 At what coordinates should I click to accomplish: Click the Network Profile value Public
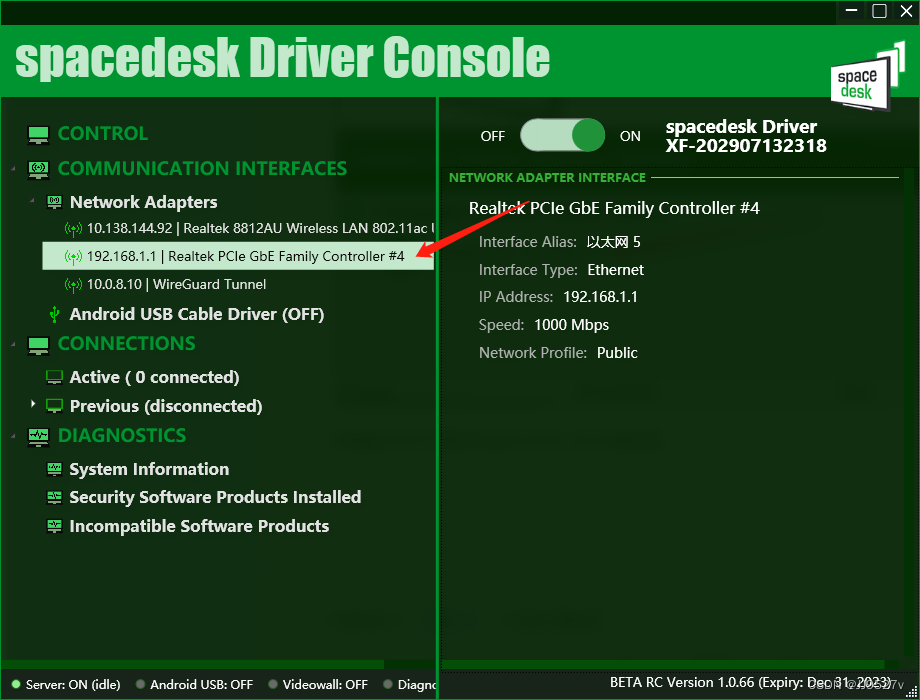[x=617, y=353]
